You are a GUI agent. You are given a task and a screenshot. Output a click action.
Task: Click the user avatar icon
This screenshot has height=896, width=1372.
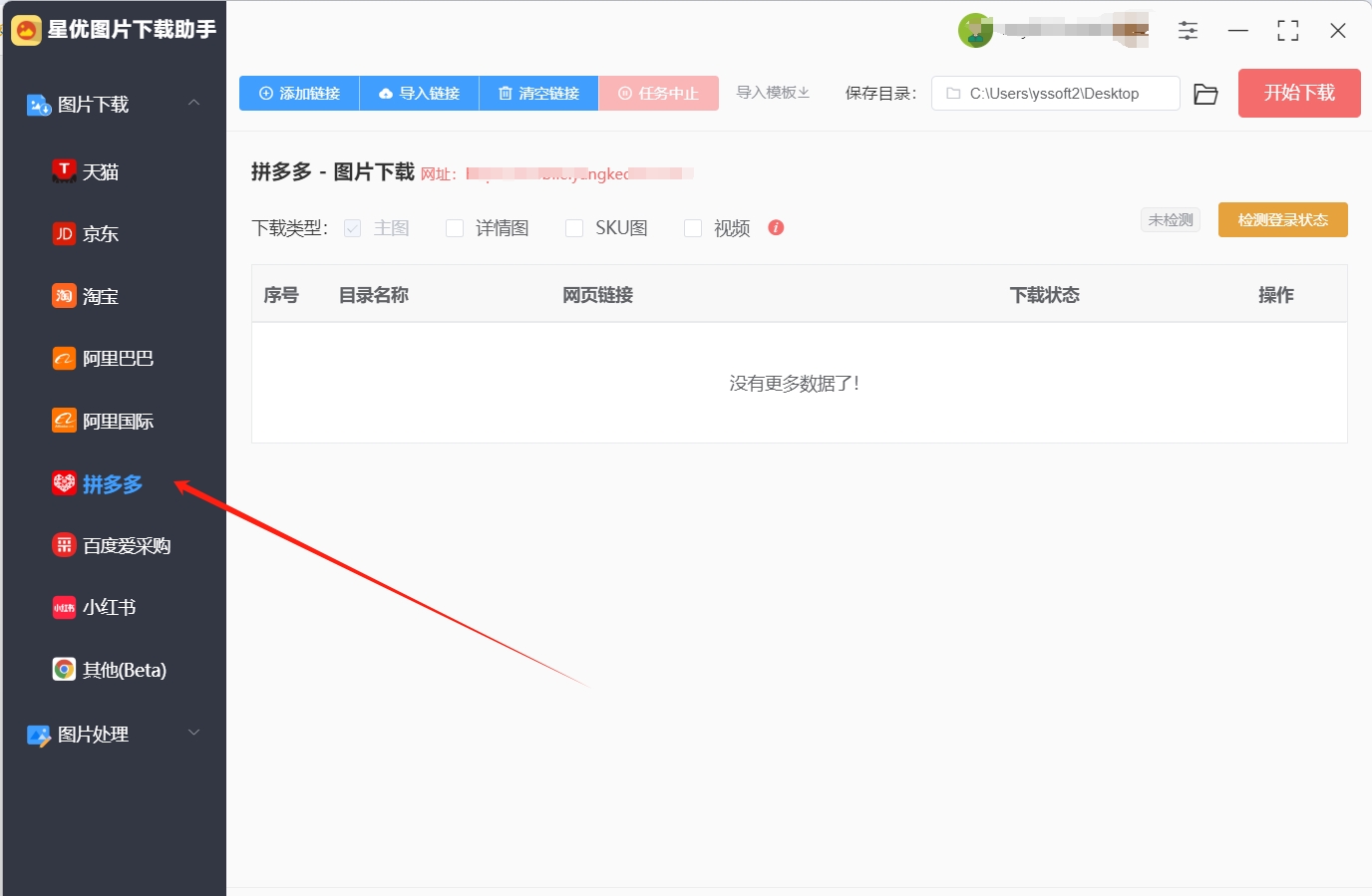[974, 31]
